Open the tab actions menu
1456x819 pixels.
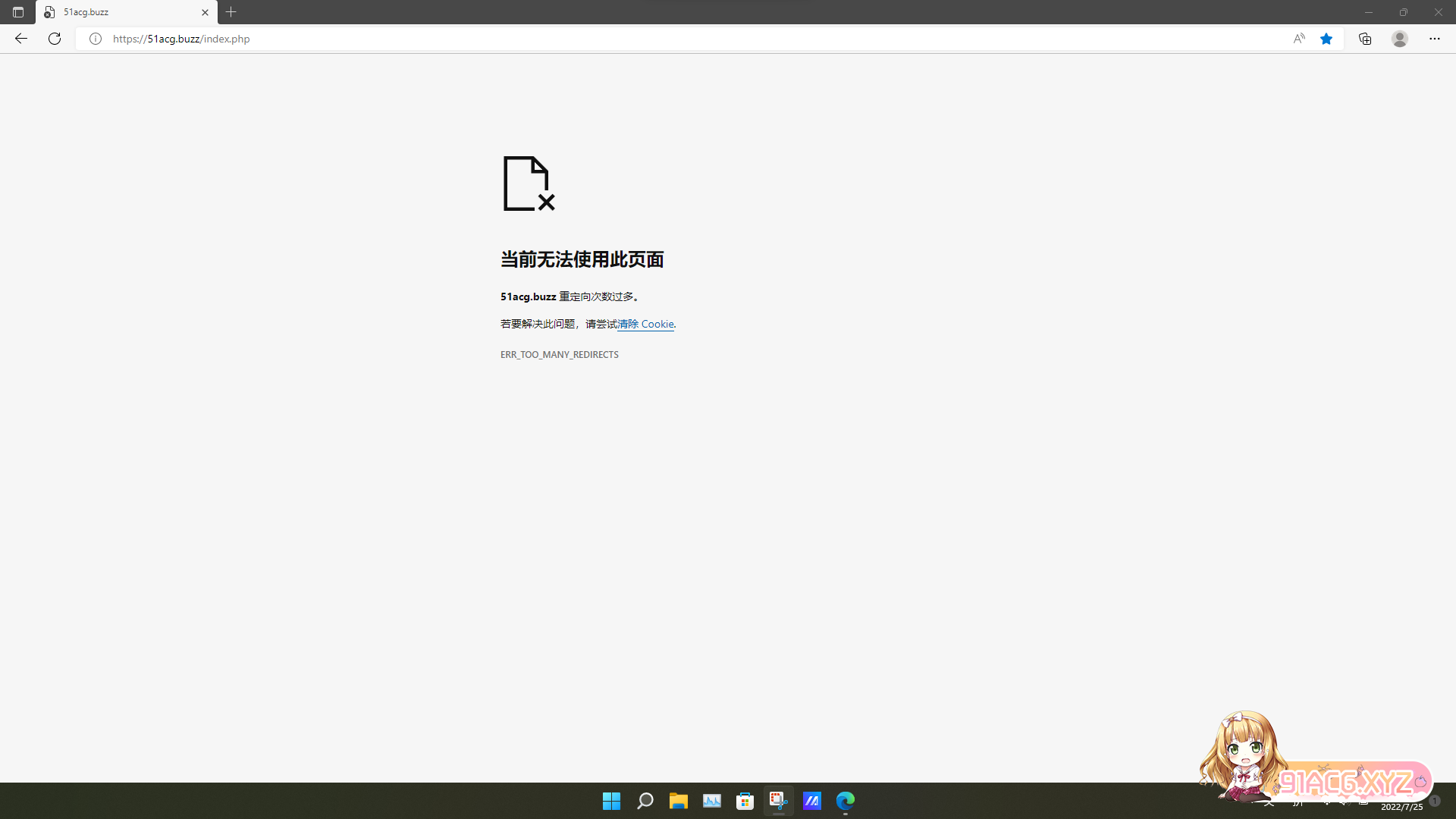tap(18, 12)
